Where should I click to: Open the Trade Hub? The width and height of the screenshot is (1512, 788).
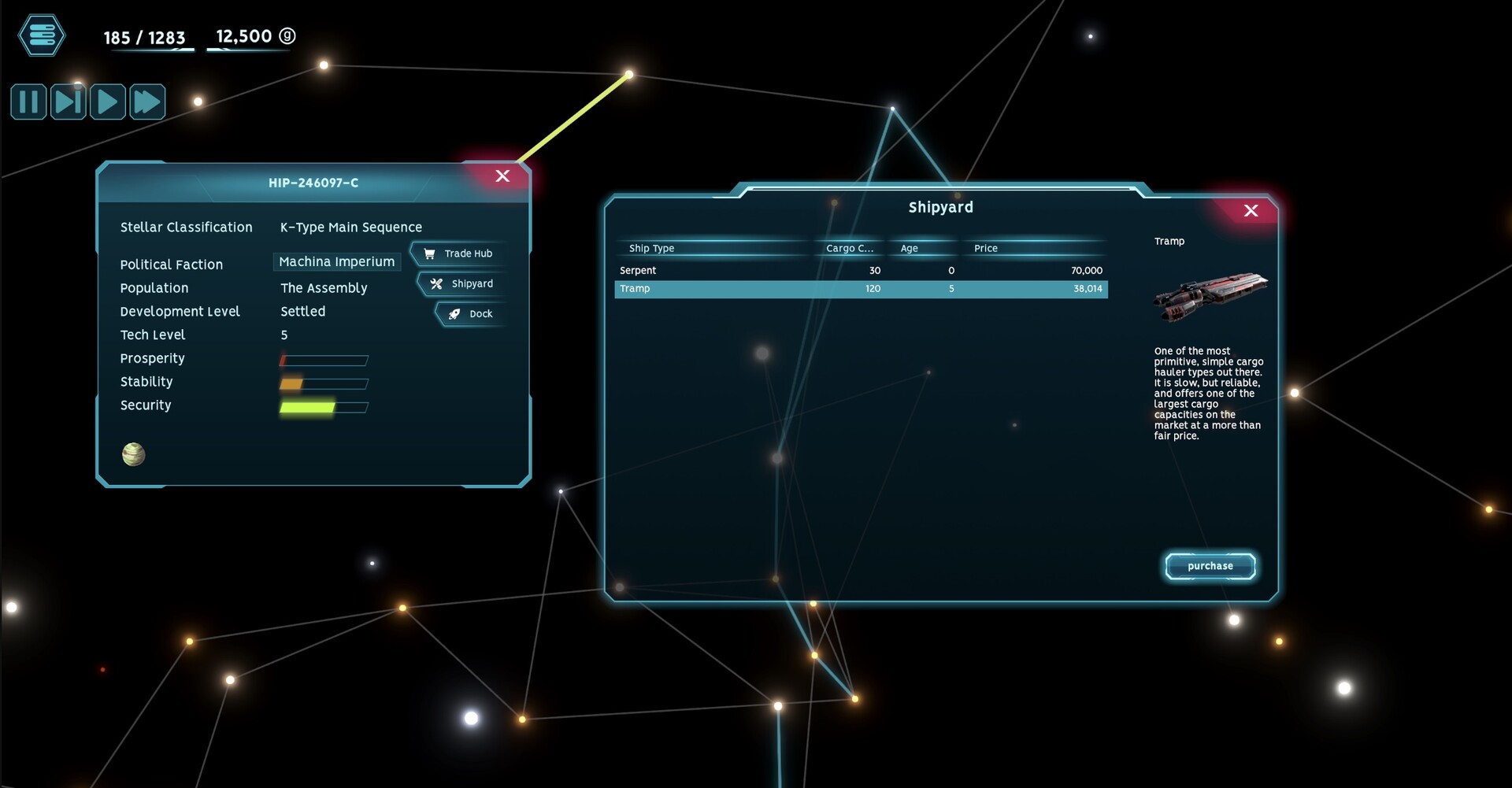click(458, 253)
